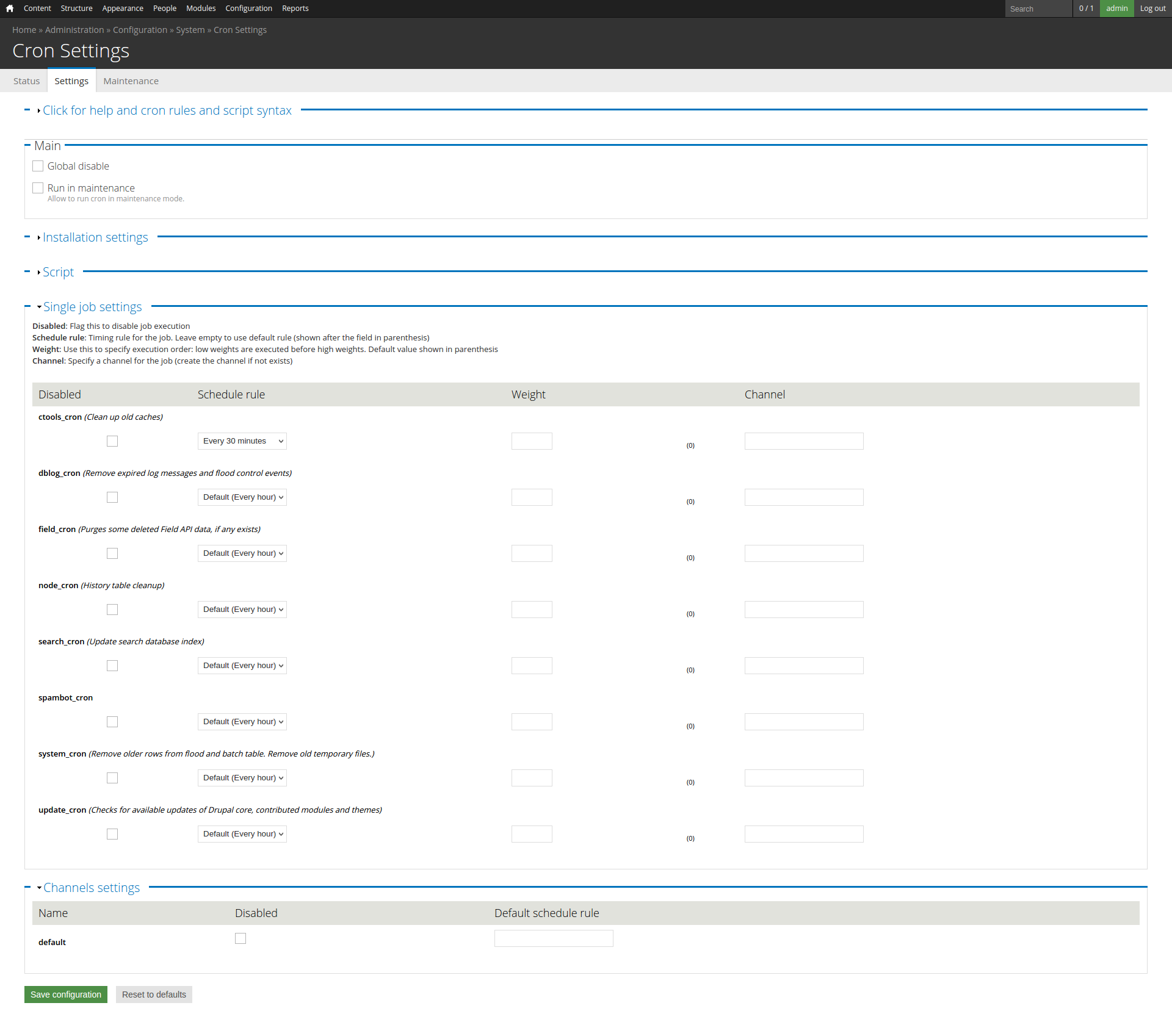
Task: Click the system_cron channel field
Action: [x=804, y=778]
